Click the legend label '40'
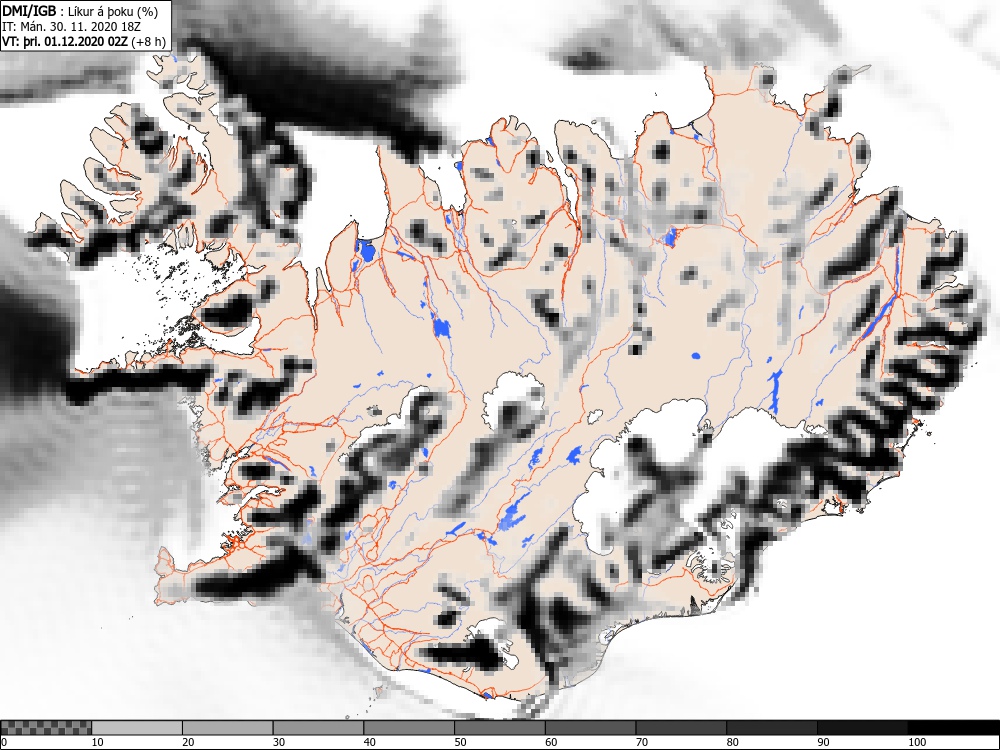The height and width of the screenshot is (750, 1000). click(x=369, y=742)
